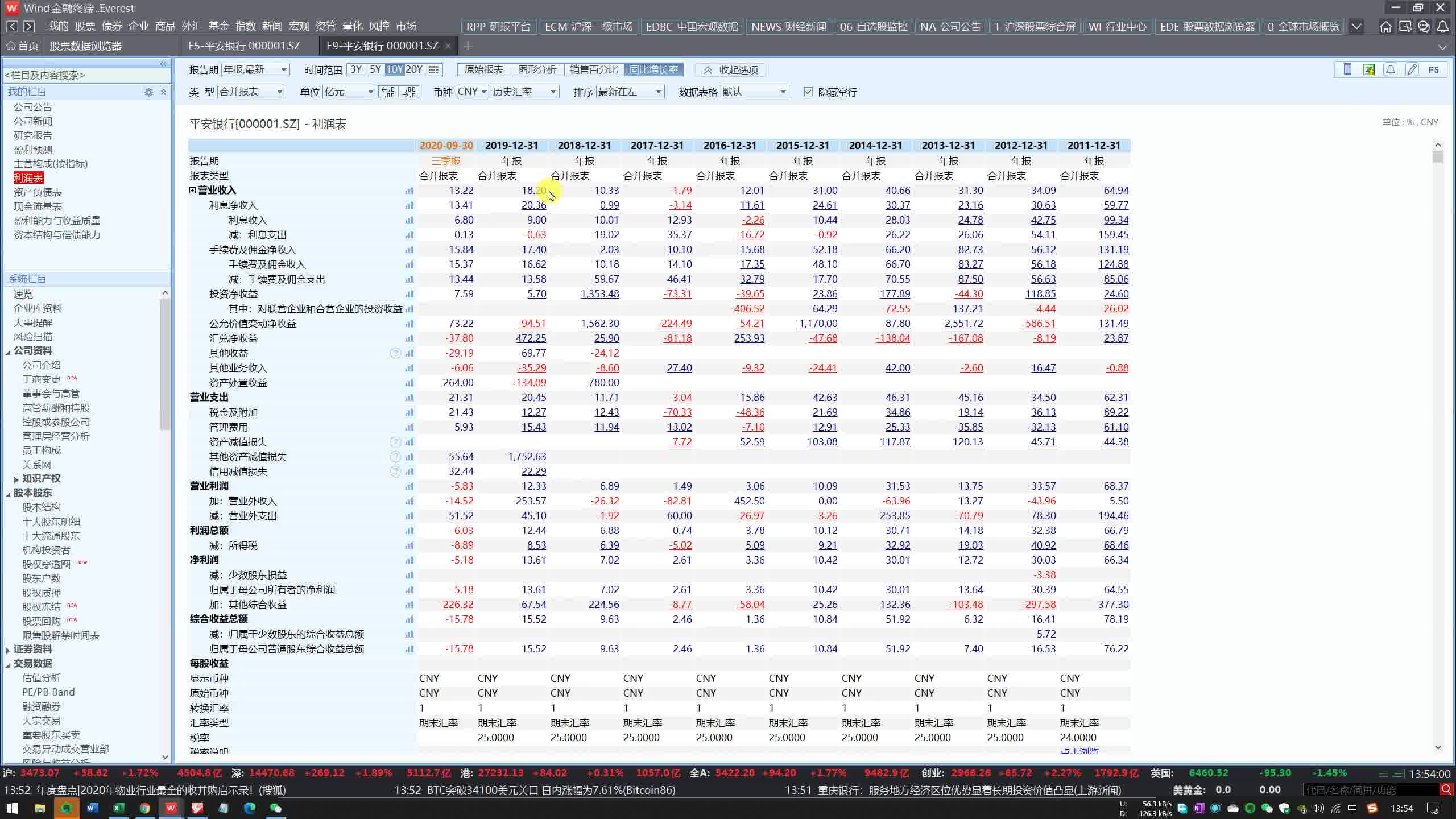
Task: Expand the 证券资料 tree node
Action: [x=7, y=650]
